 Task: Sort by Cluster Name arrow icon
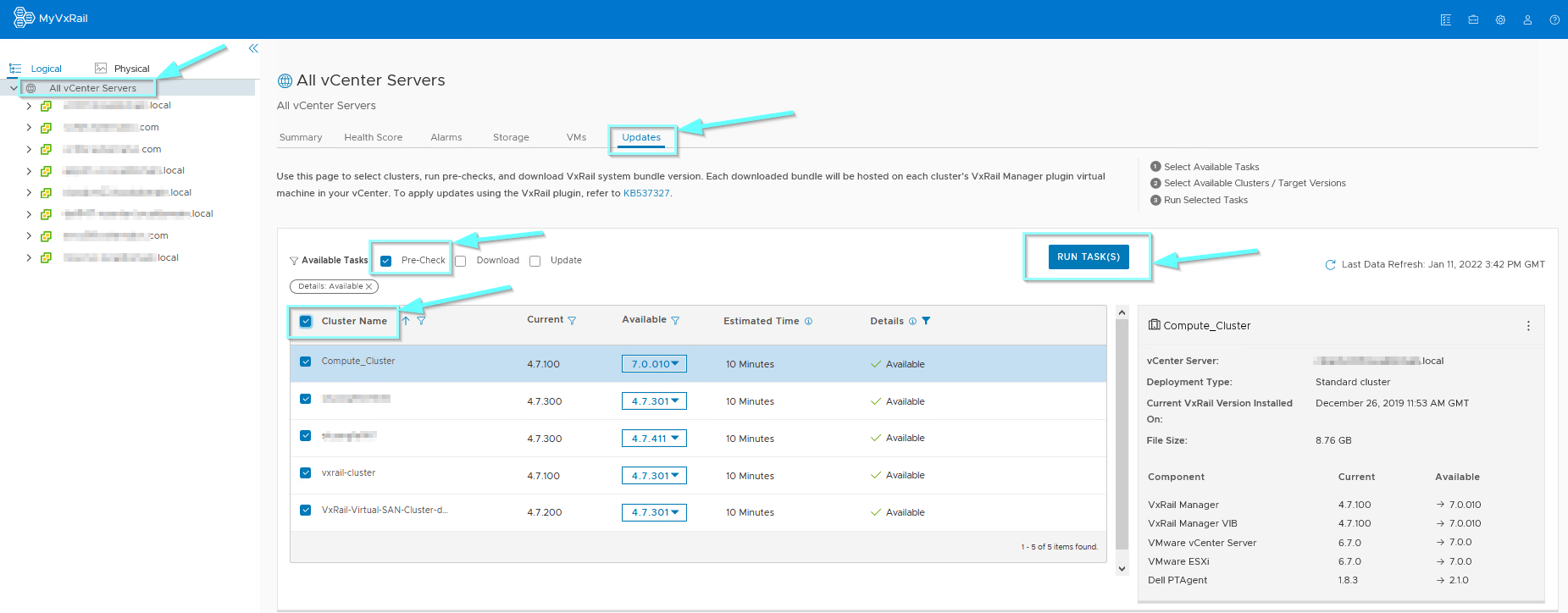coord(406,321)
